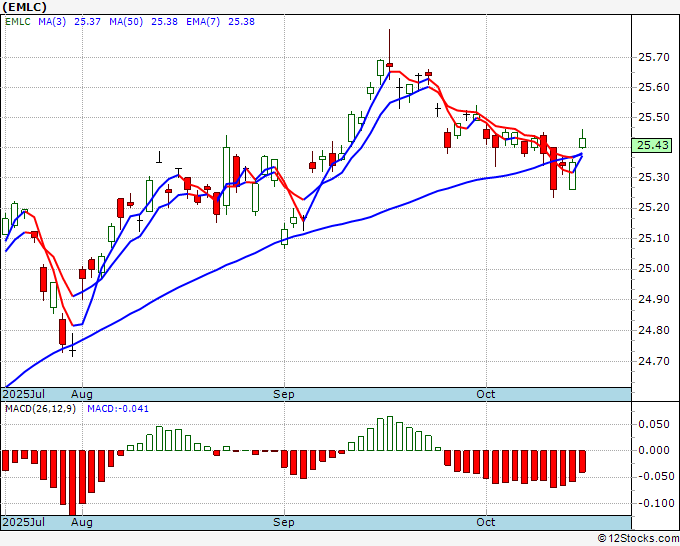Click the MA(50) legend label
The image size is (680, 546).
(x=126, y=22)
